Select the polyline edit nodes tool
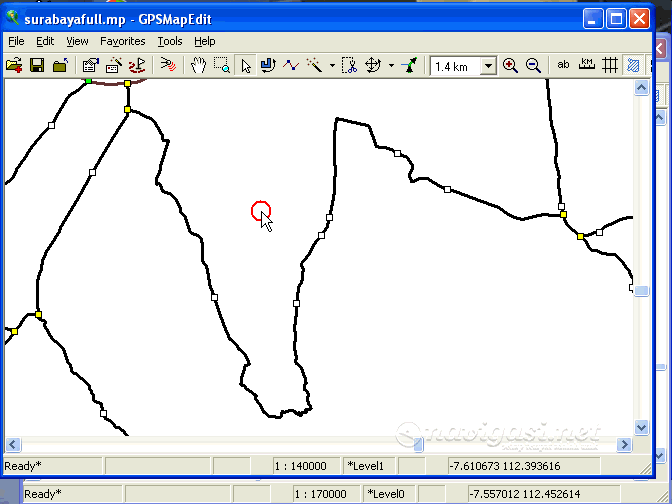 pyautogui.click(x=291, y=65)
